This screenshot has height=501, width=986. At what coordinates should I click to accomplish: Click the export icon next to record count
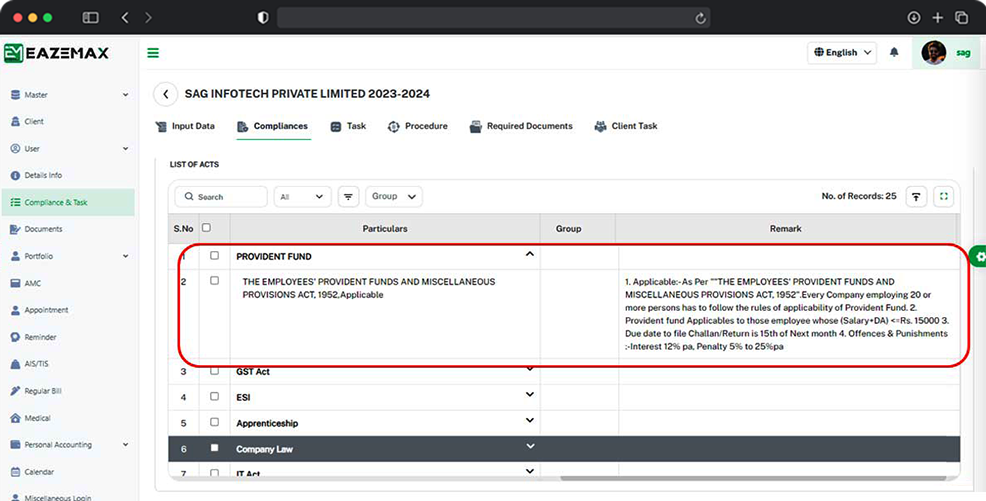coord(916,197)
